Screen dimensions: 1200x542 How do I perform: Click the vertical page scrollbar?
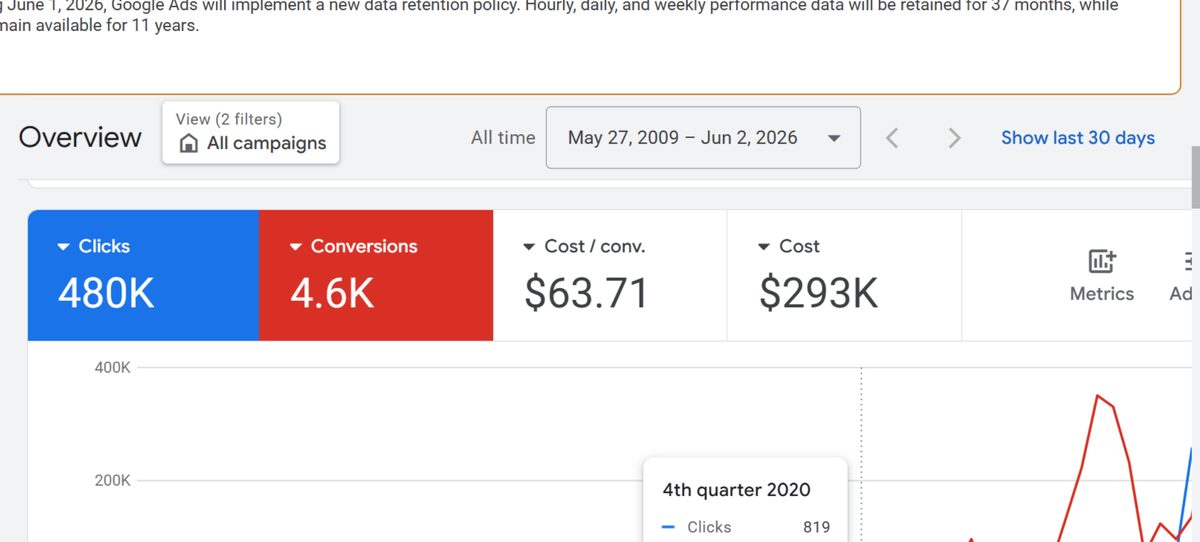tap(1195, 177)
